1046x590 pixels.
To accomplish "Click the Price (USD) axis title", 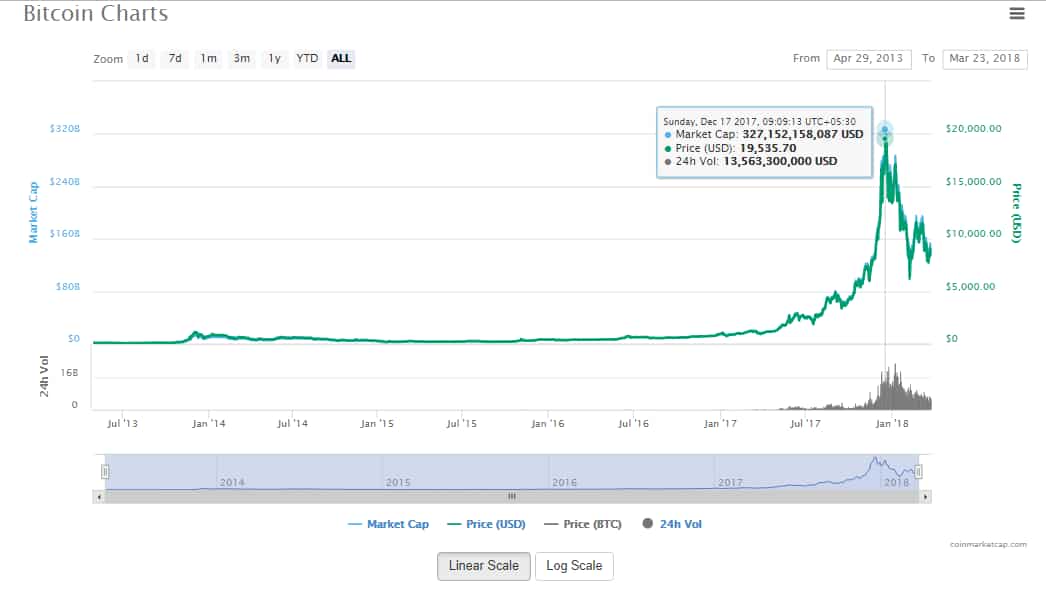I will 1017,213.
